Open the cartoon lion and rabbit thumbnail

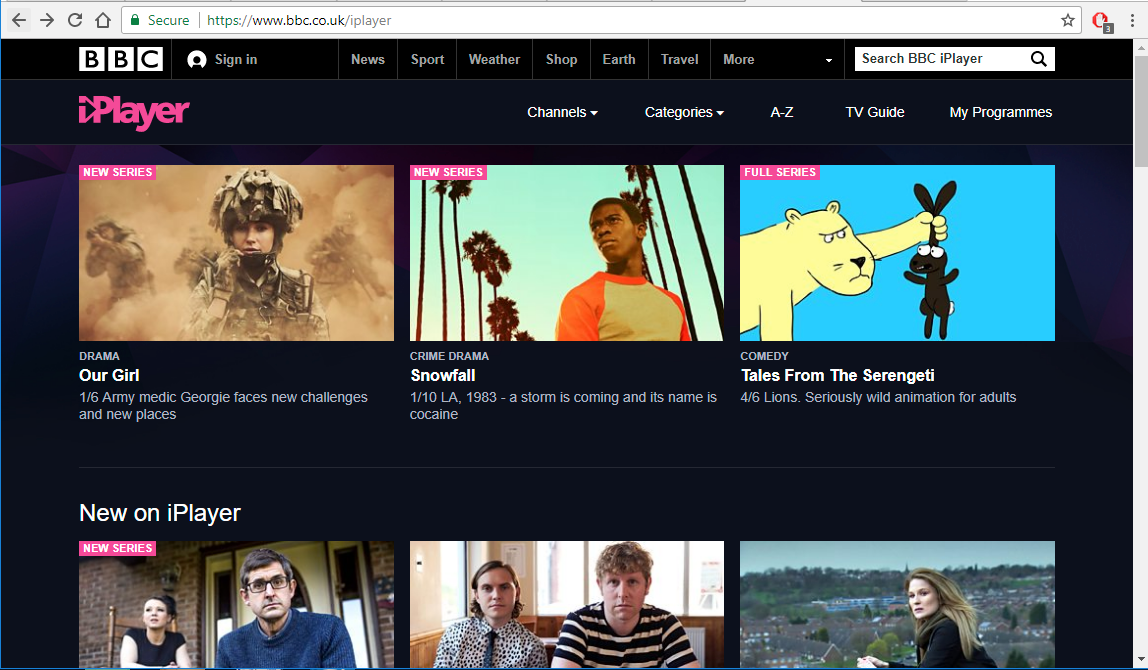tap(898, 253)
